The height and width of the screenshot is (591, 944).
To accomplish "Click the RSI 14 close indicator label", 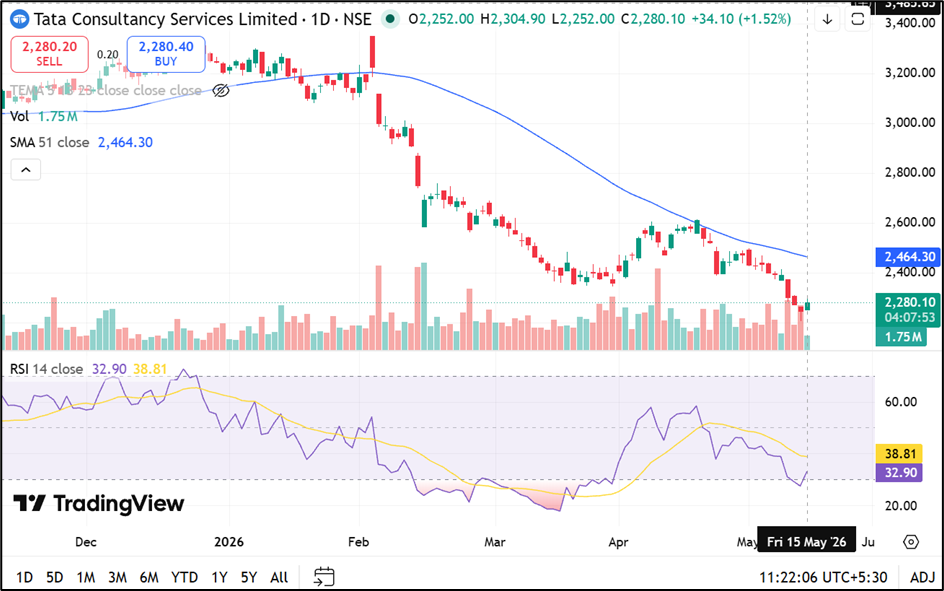I will point(46,369).
